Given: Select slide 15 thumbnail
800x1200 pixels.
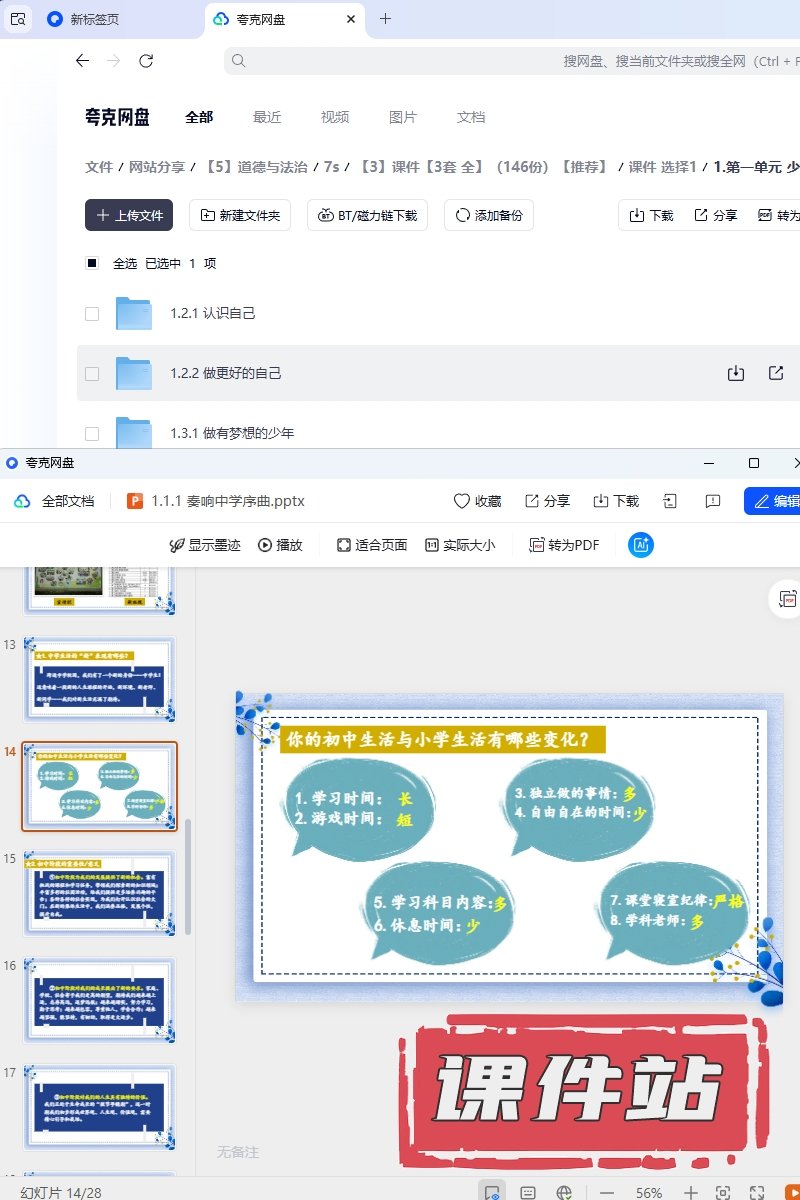Looking at the screenshot, I should tap(101, 893).
